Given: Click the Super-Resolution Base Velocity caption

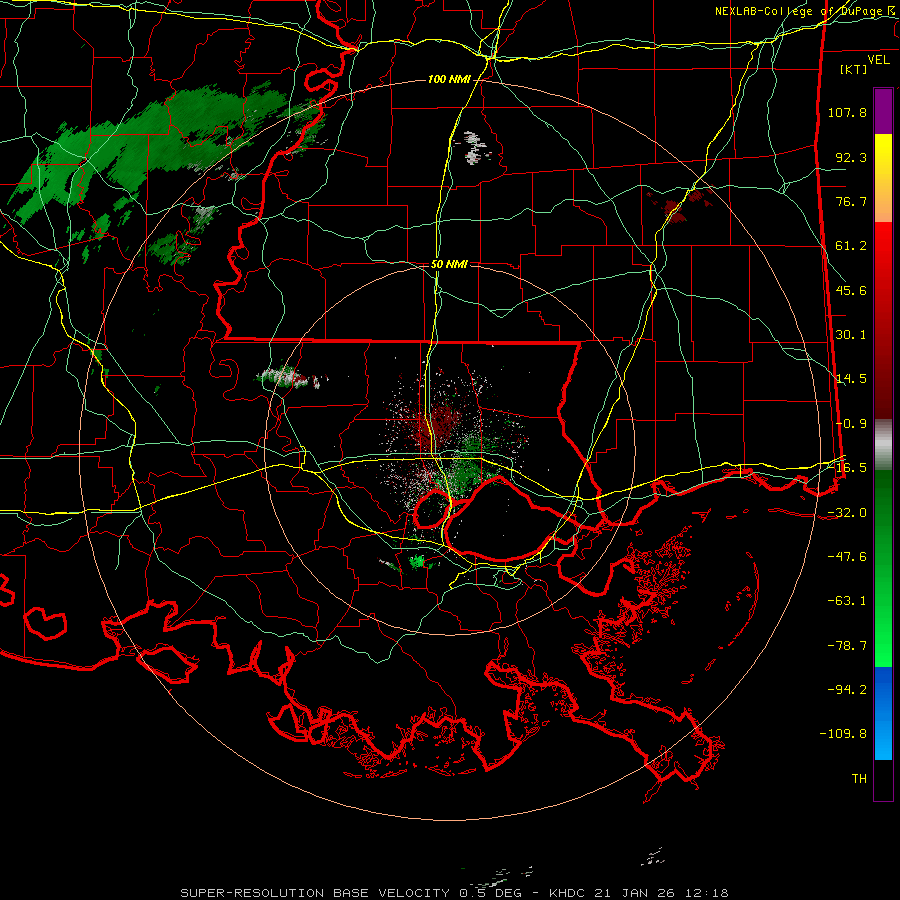Looking at the screenshot, I should point(454,893).
